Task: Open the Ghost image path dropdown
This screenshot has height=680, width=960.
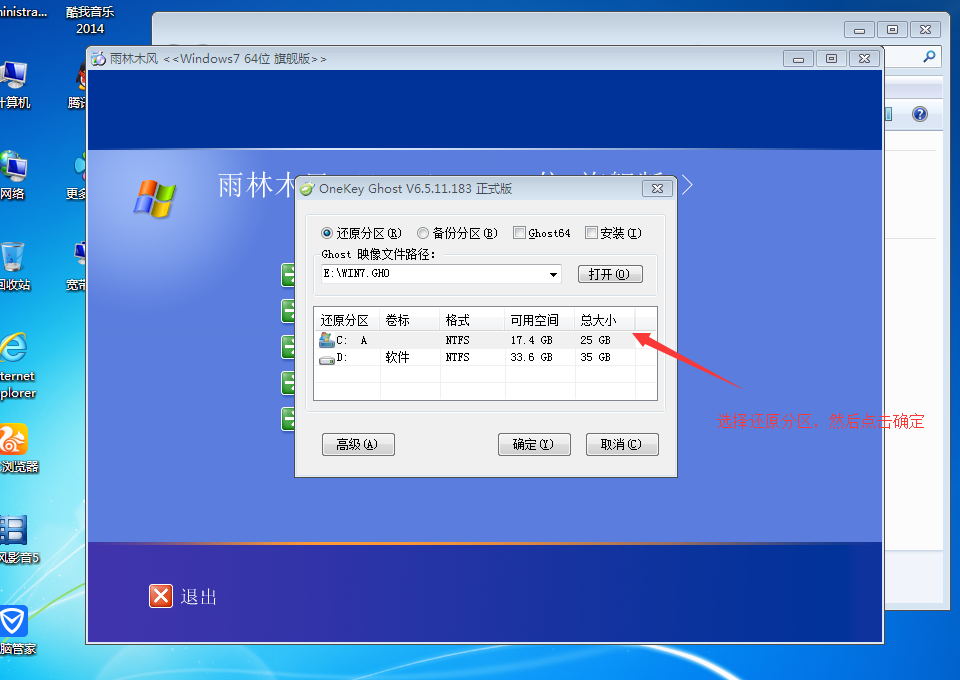Action: [553, 274]
